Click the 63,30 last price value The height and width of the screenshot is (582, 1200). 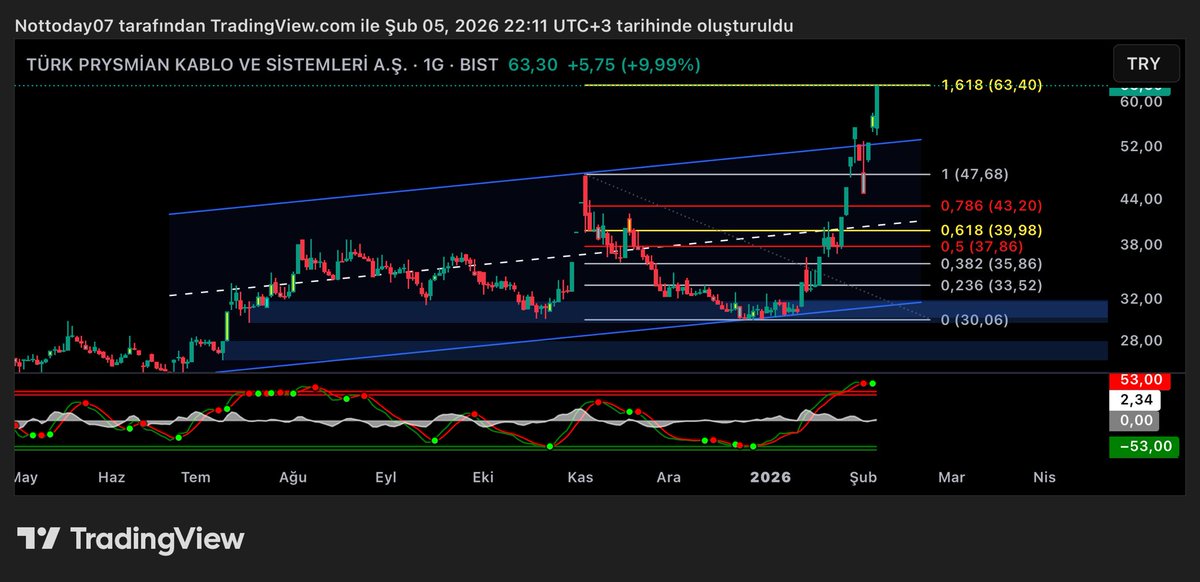coord(531,64)
